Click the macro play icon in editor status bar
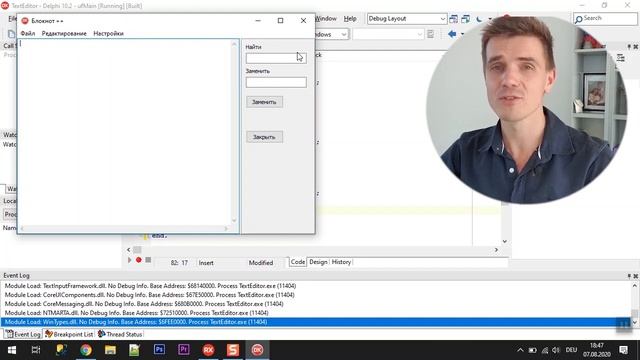Image resolution: width=640 pixels, height=360 pixels. [x=129, y=260]
